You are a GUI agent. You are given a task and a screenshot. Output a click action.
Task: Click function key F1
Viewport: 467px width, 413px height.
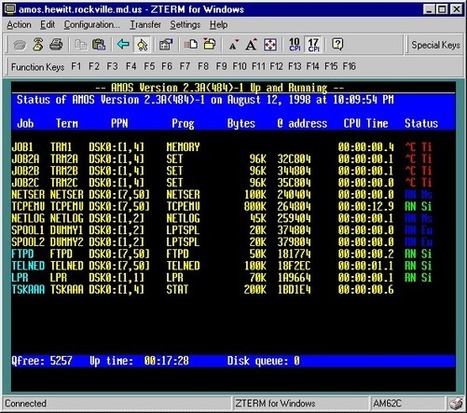tap(76, 66)
